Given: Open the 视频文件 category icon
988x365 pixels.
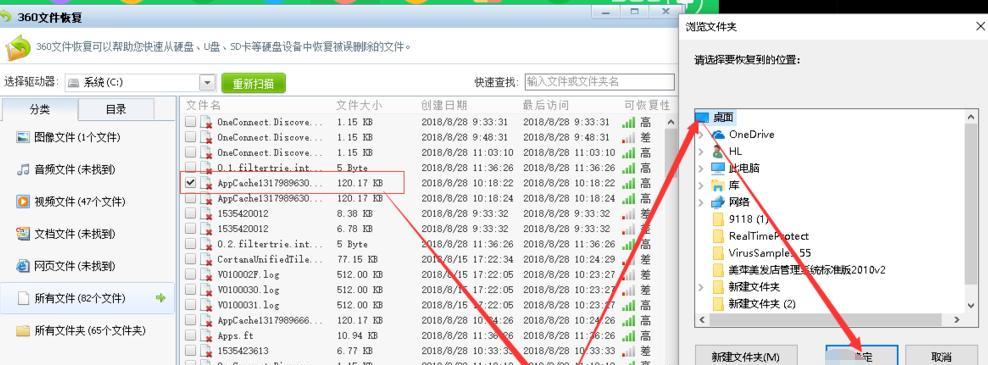Looking at the screenshot, I should point(23,202).
